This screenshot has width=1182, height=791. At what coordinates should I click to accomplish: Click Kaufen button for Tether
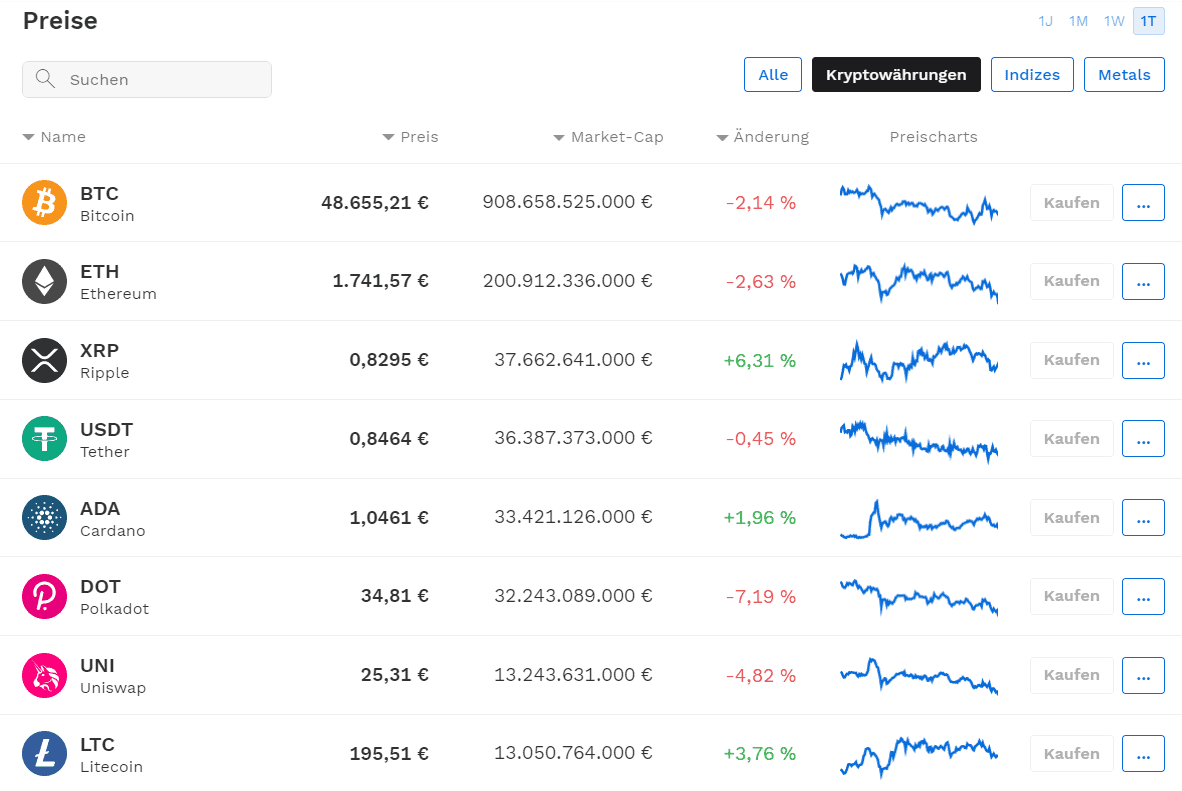click(x=1071, y=439)
